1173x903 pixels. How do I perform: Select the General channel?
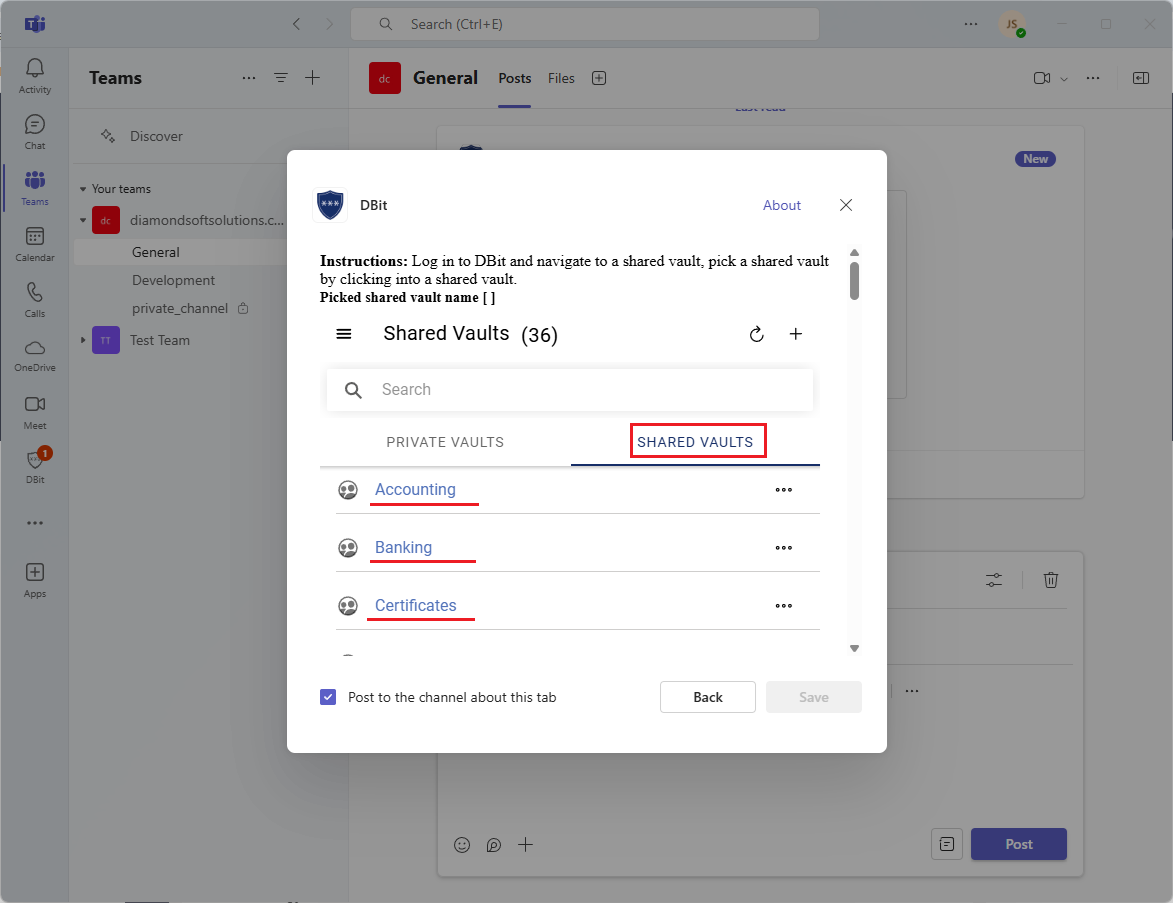[x=156, y=252]
